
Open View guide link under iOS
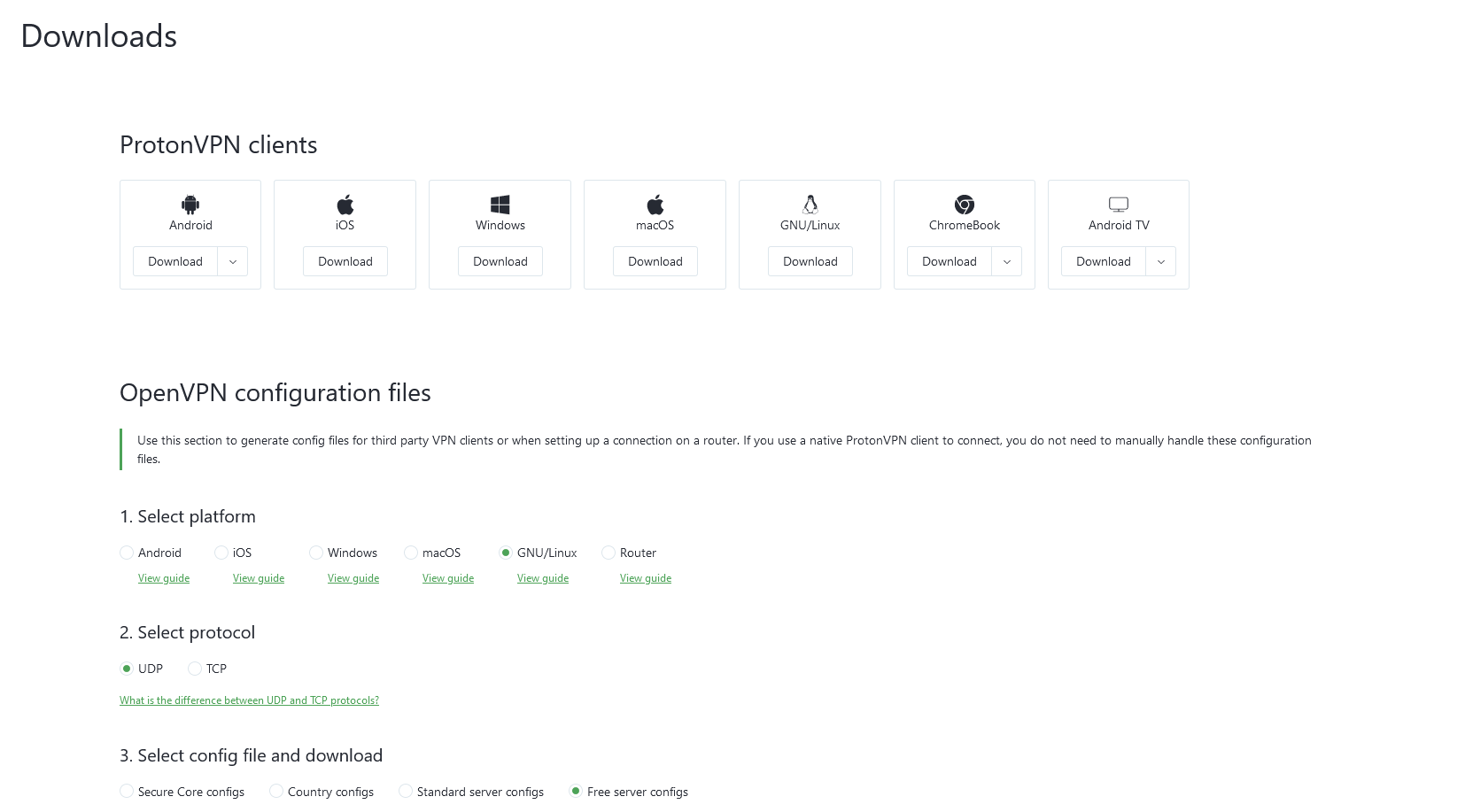click(259, 578)
